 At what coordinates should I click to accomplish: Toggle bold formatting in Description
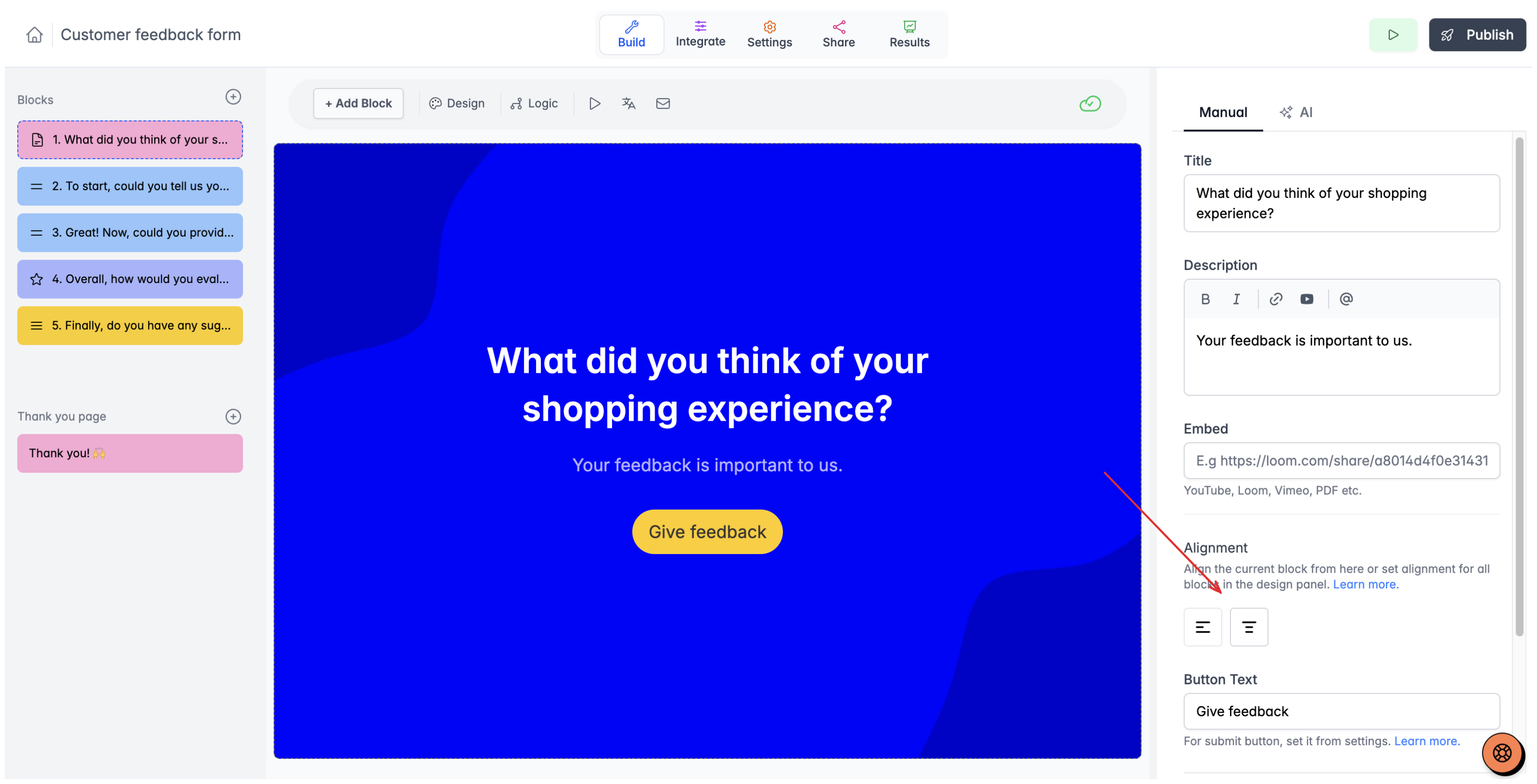pyautogui.click(x=1205, y=299)
